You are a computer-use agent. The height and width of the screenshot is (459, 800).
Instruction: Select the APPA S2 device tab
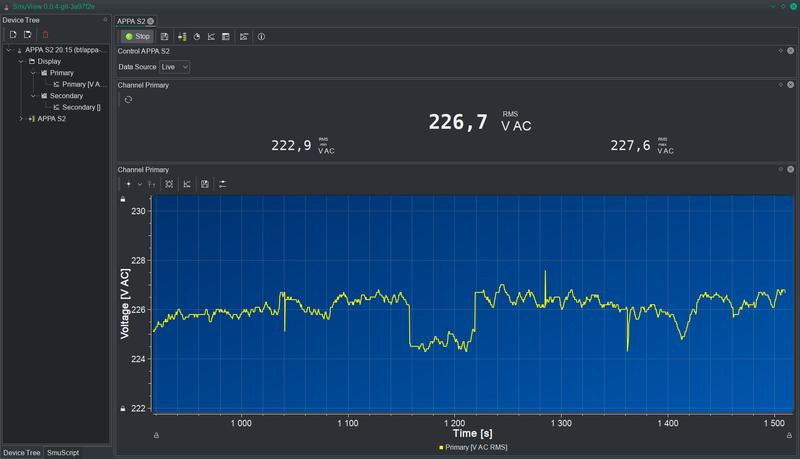[x=131, y=21]
